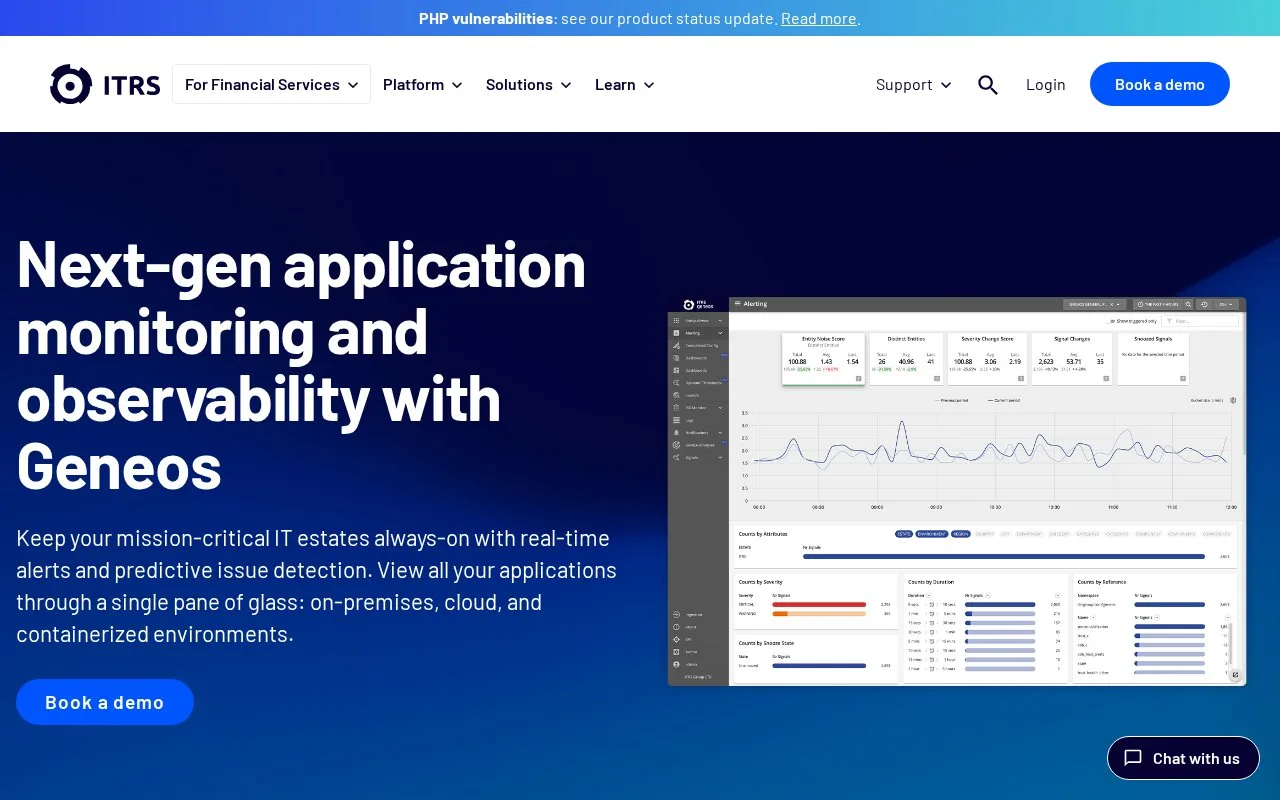Open the Geneos dashboard screenshot image
Screen dimensions: 1280x800
pos(957,491)
